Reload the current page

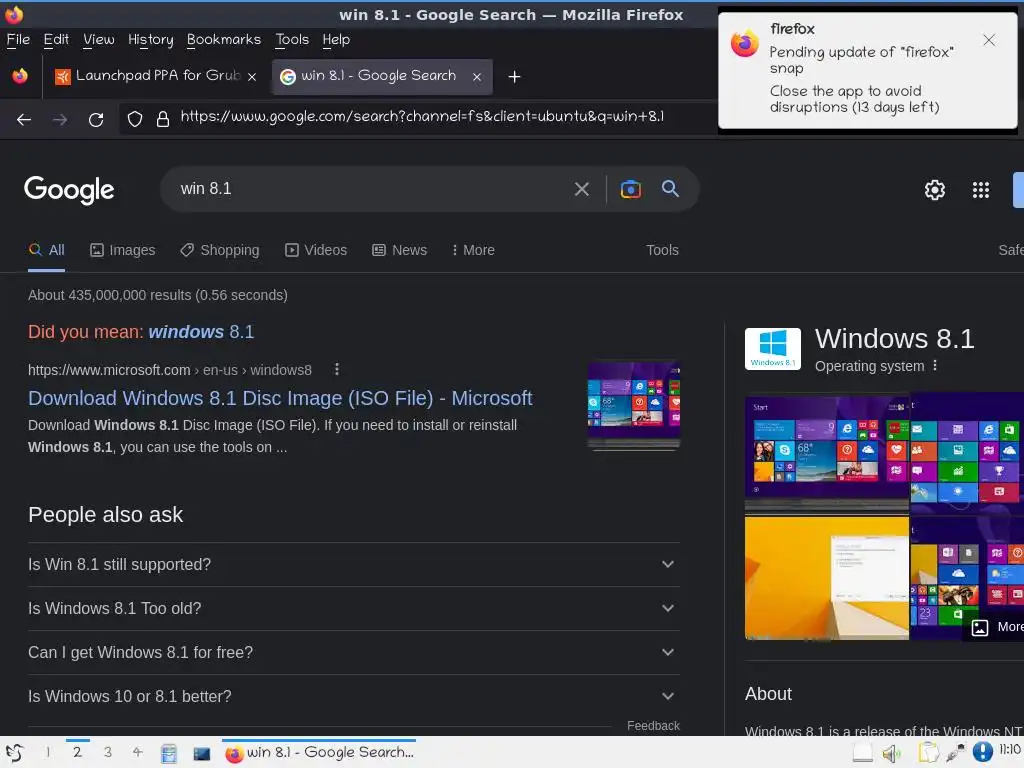(x=96, y=120)
